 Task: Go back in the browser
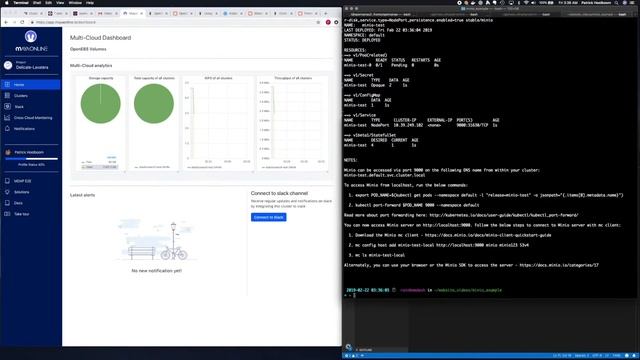(x=6, y=22)
